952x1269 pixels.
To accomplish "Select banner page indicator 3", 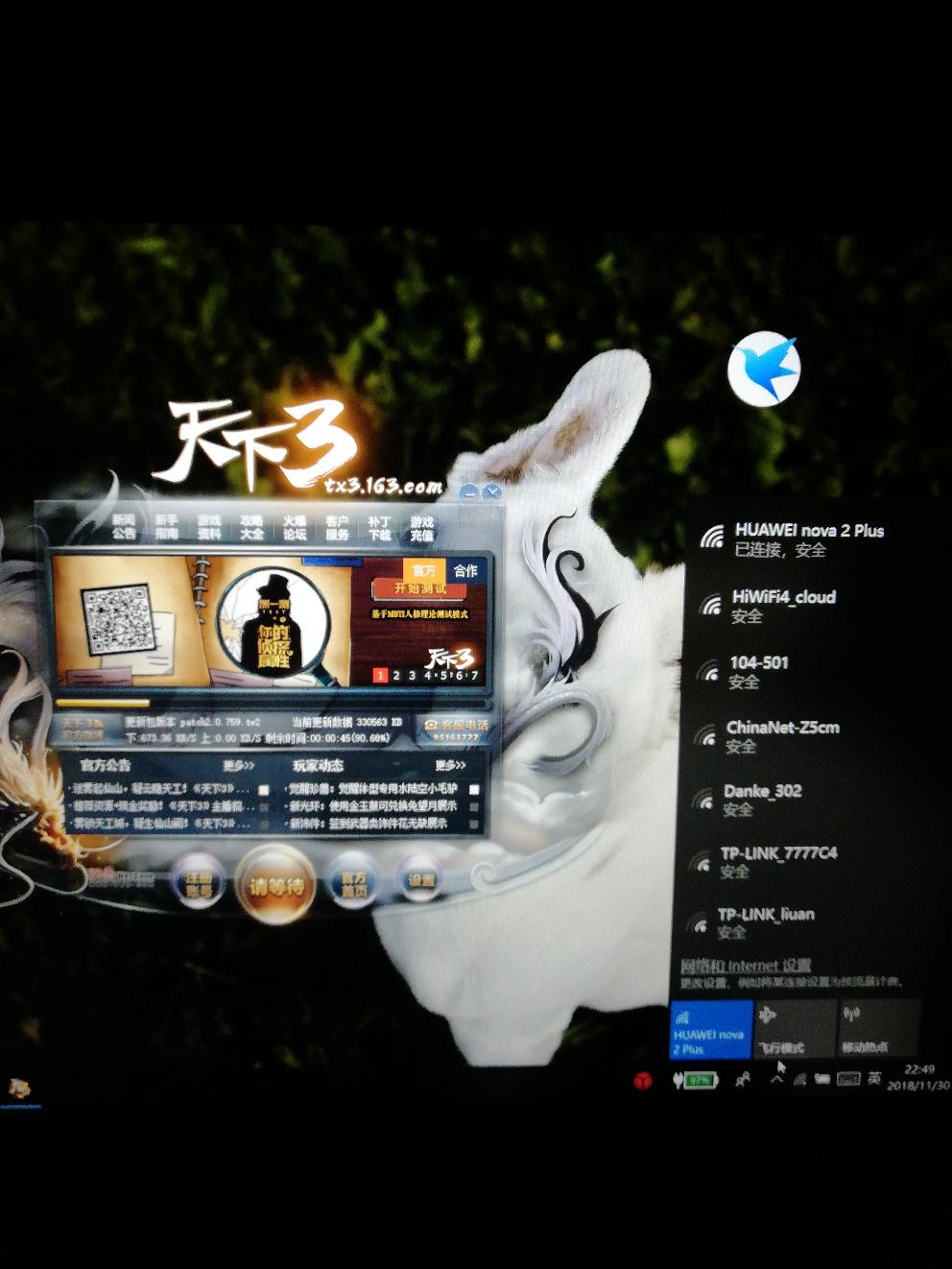I will [413, 676].
